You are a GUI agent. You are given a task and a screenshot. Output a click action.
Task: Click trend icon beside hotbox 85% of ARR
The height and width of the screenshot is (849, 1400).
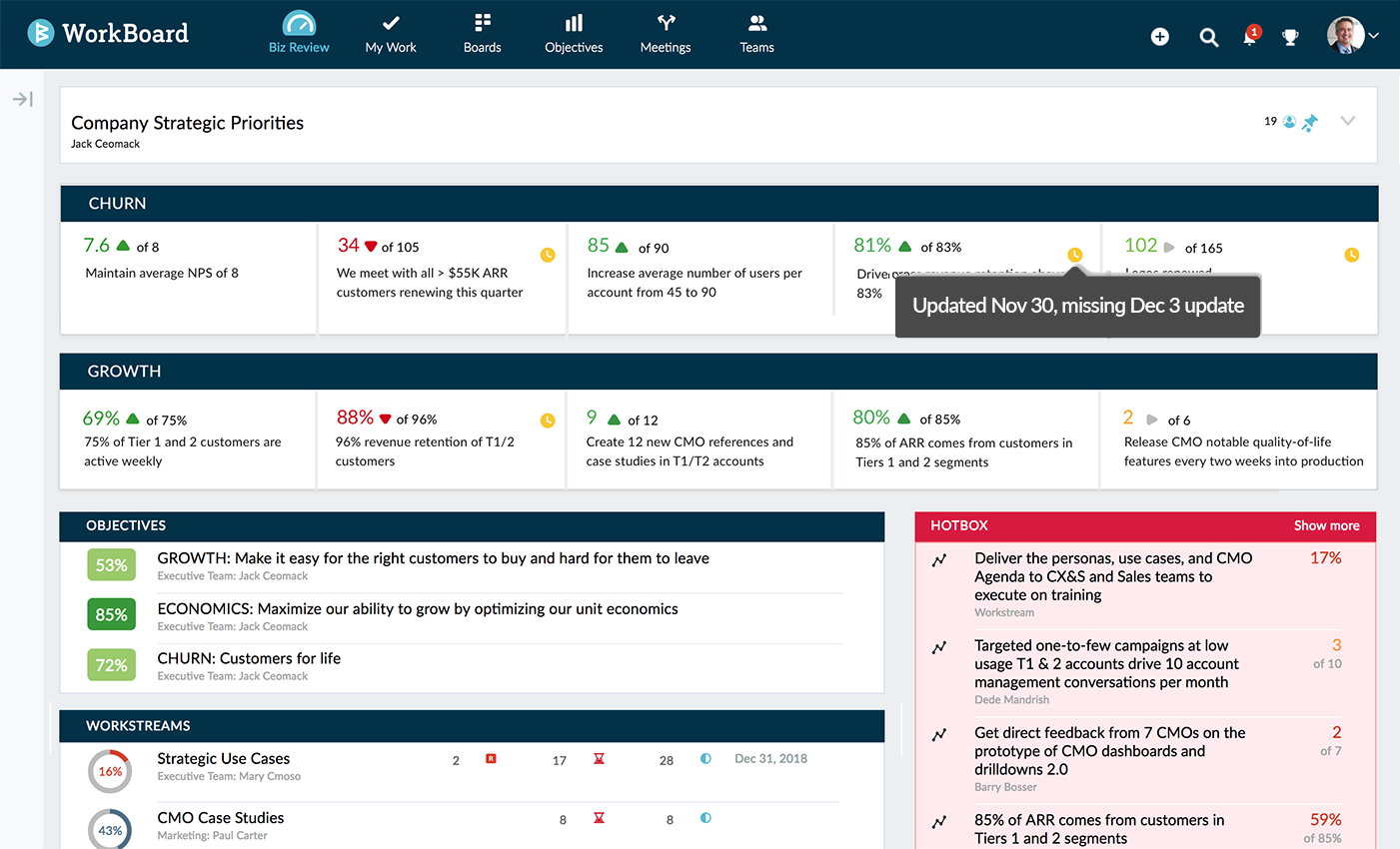(939, 822)
